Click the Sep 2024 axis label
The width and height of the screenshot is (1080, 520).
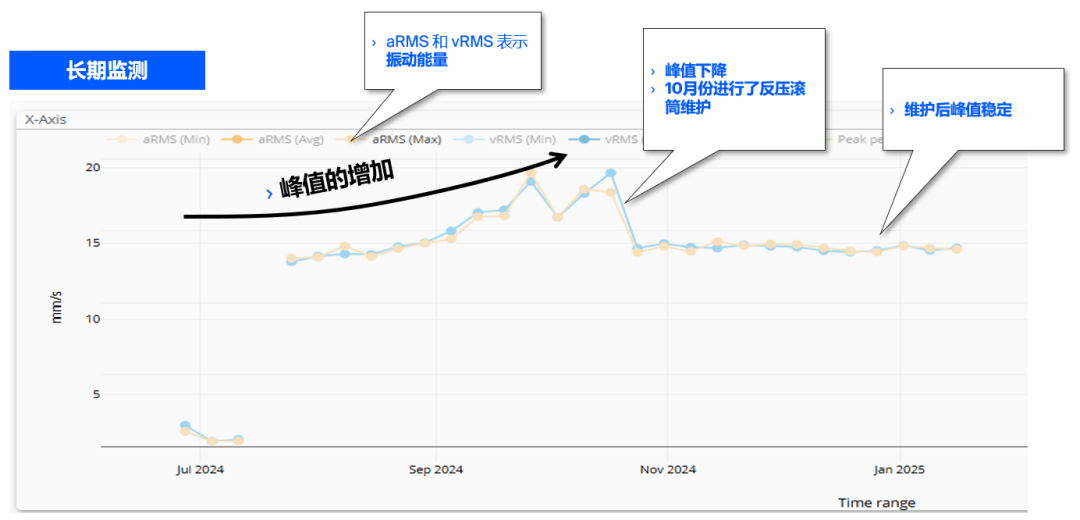click(436, 469)
